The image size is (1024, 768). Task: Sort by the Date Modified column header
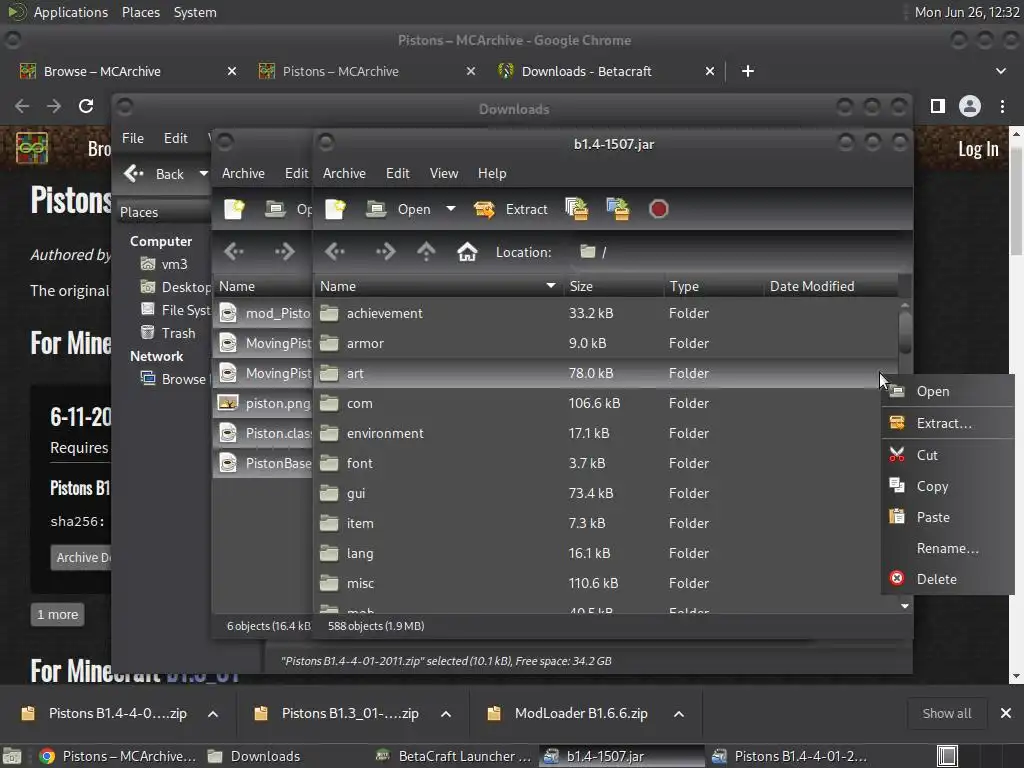tap(831, 286)
